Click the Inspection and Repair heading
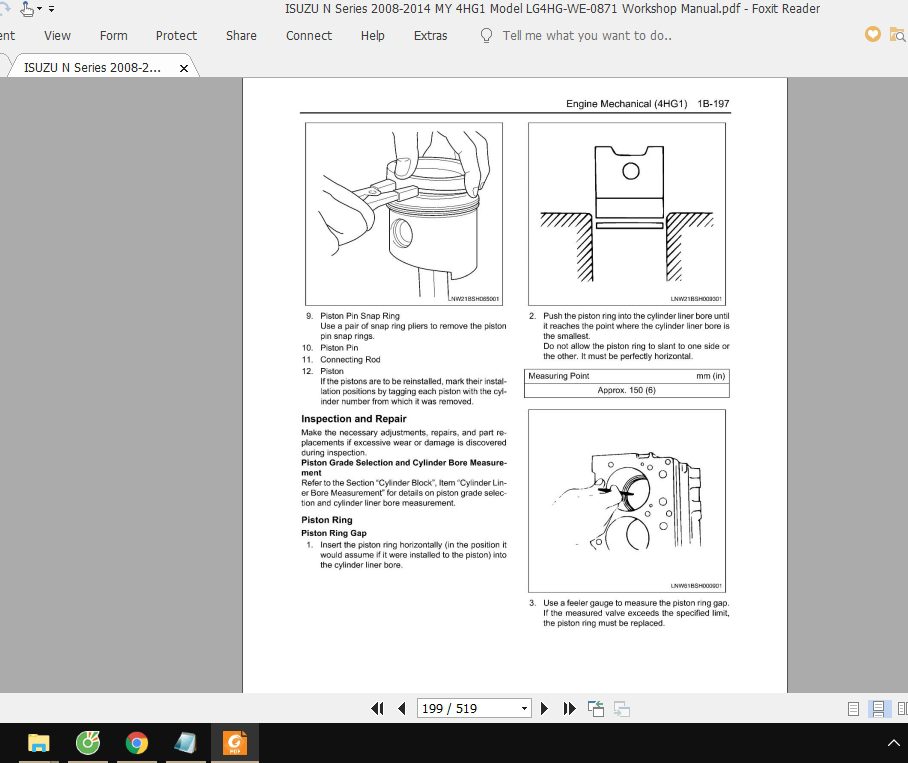Viewport: 908px width, 763px height. point(353,419)
